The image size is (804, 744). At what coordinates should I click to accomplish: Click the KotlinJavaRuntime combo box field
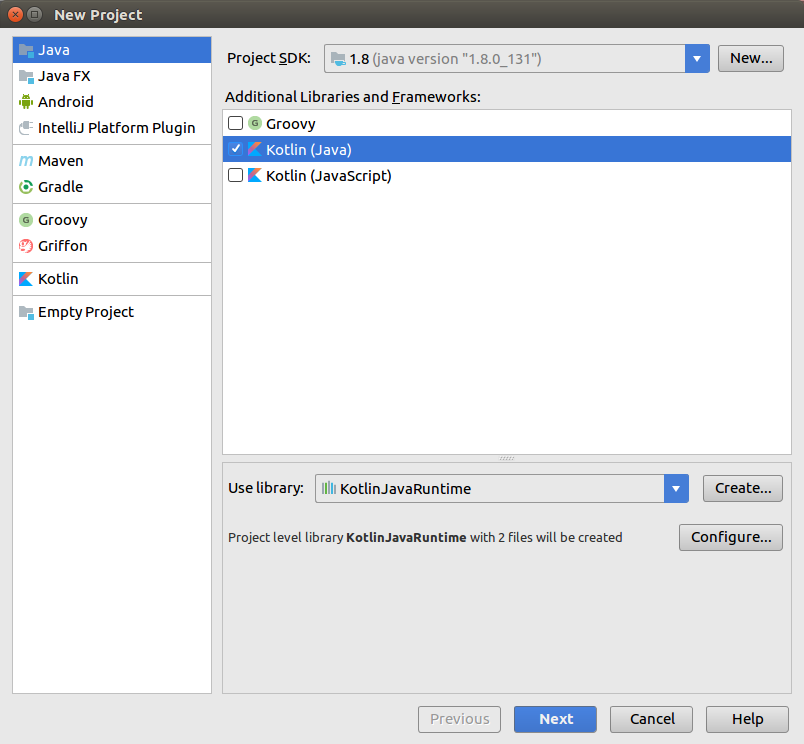click(501, 489)
